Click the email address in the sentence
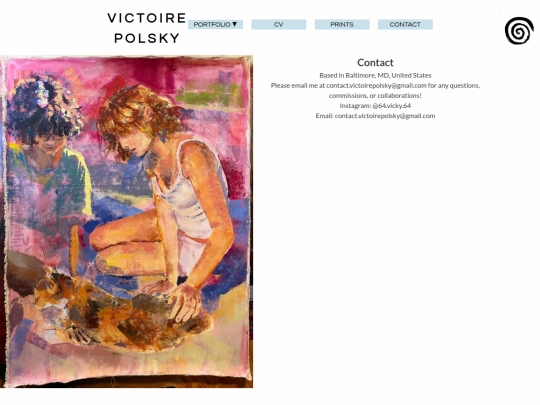This screenshot has height=405, width=540. coord(376,85)
